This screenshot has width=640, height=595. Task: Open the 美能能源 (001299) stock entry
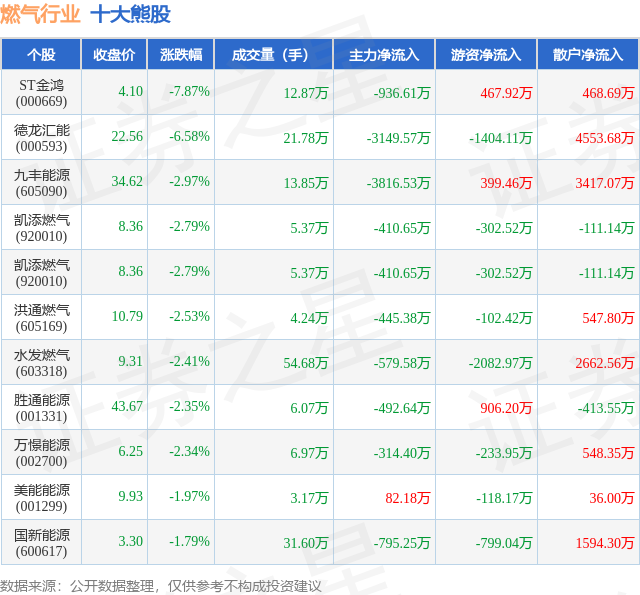pos(41,497)
